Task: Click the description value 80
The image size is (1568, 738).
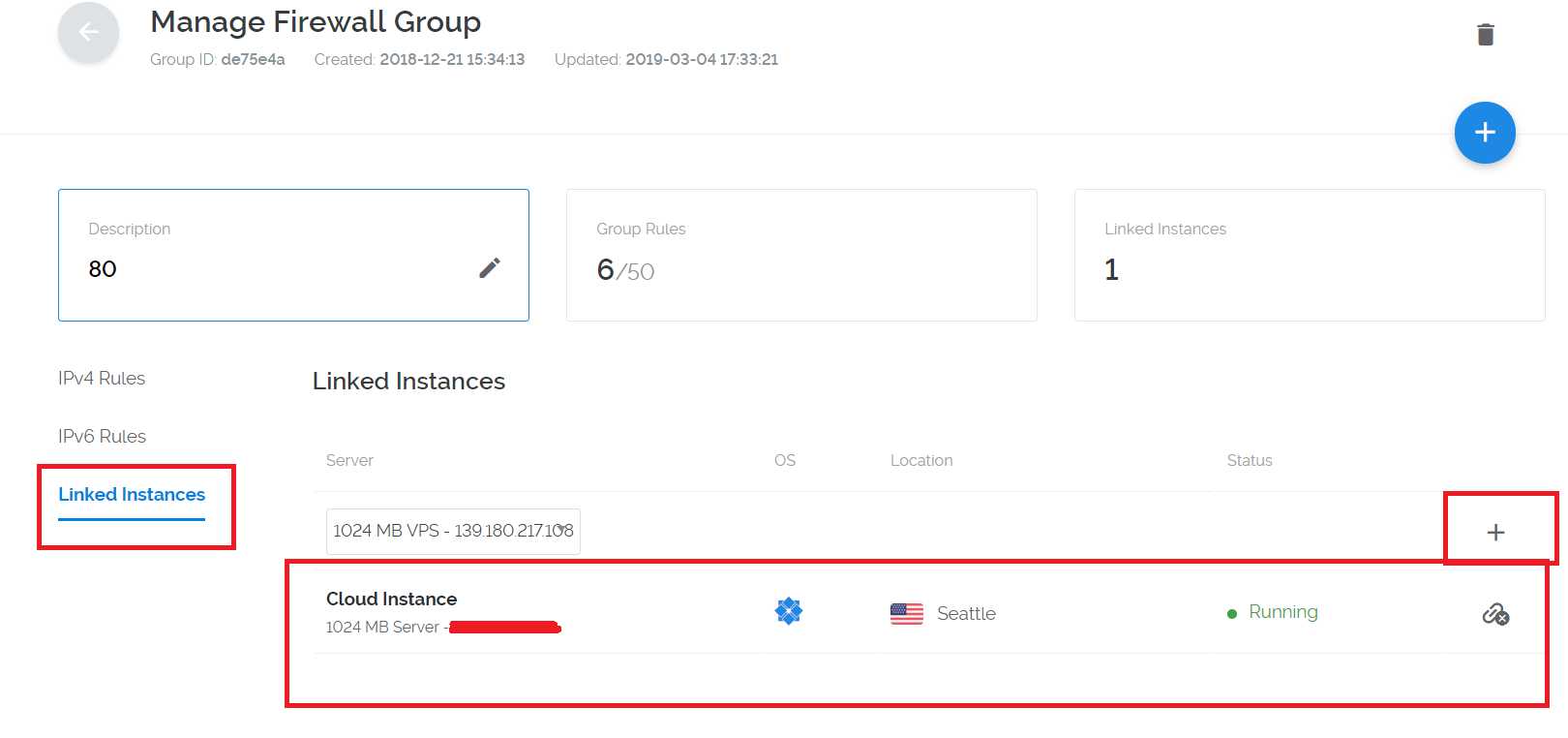Action: click(x=103, y=268)
